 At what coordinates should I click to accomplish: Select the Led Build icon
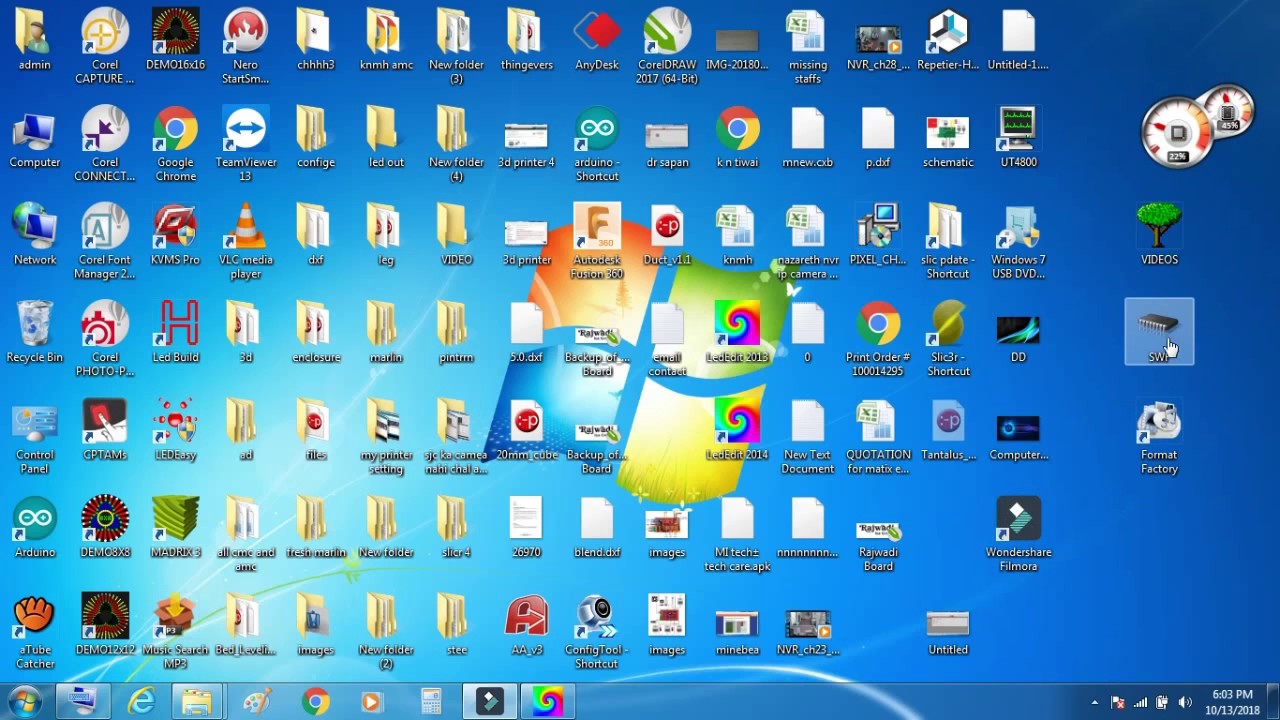tap(175, 334)
